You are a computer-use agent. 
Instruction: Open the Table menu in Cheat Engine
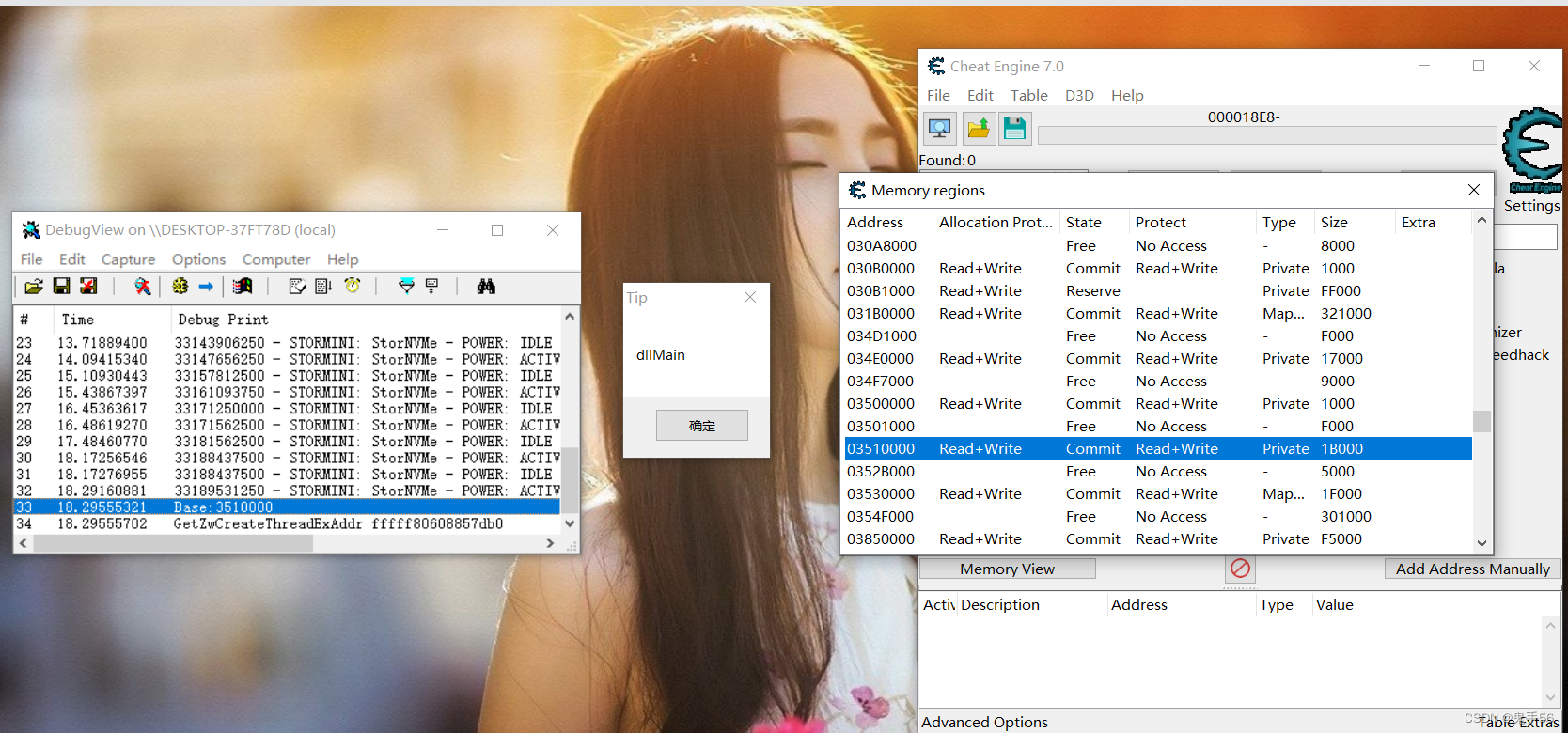click(1028, 95)
